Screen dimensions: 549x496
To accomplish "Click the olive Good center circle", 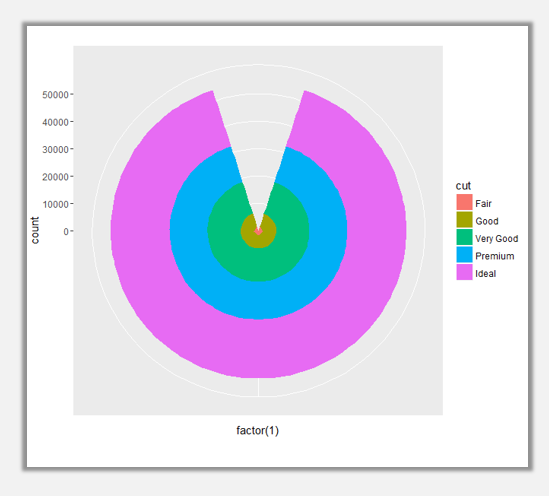I will 258,241.
